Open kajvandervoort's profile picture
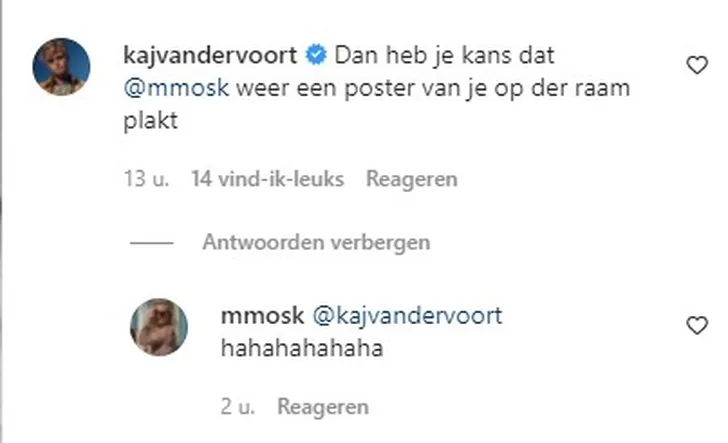 click(61, 67)
